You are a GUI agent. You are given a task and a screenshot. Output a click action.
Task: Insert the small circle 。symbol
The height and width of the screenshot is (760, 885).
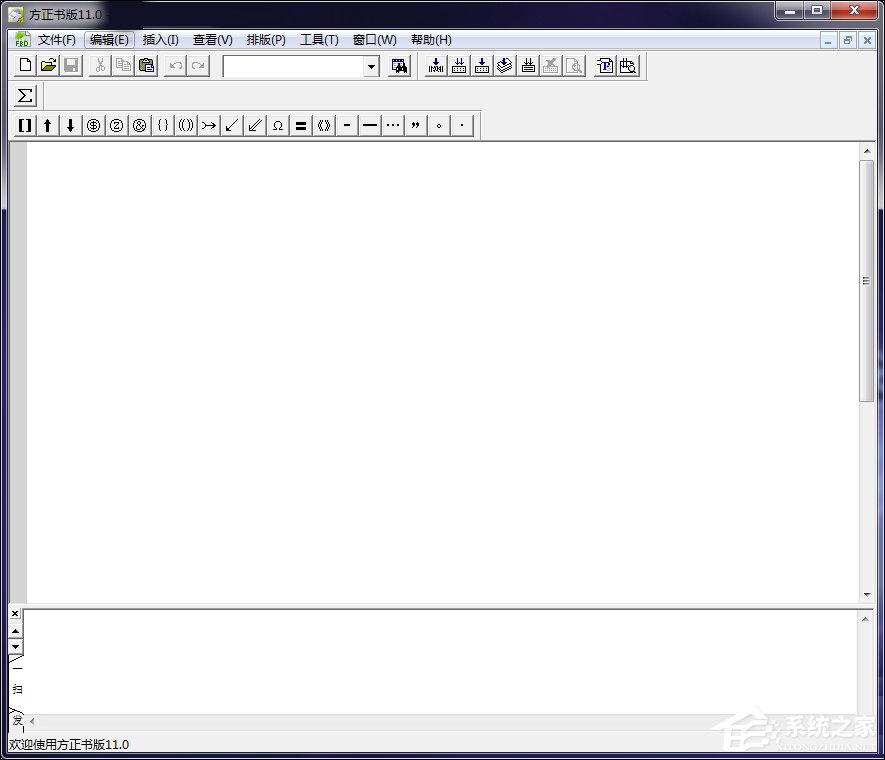tap(439, 125)
